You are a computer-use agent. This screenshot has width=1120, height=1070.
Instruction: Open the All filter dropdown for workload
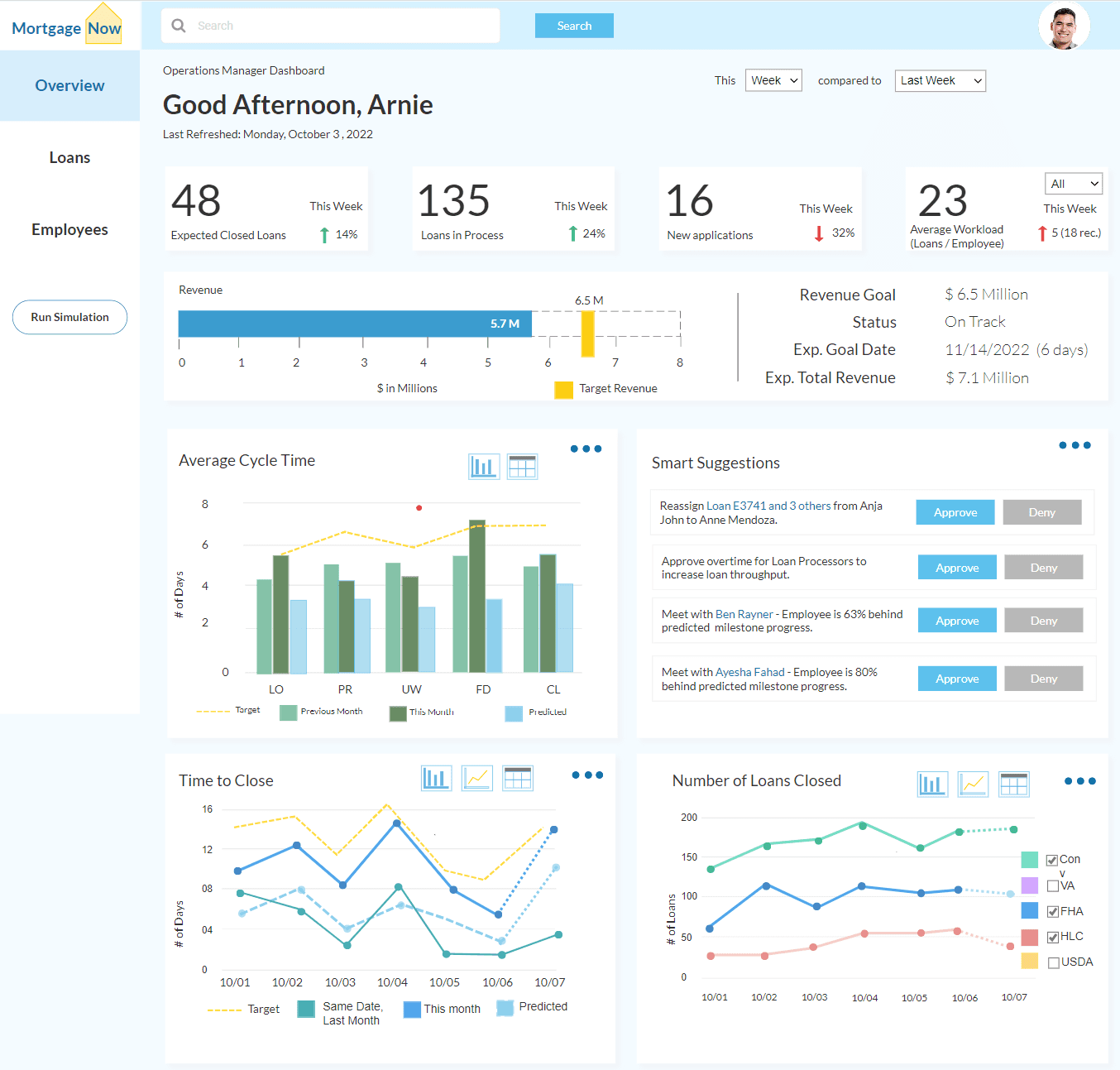pyautogui.click(x=1074, y=184)
